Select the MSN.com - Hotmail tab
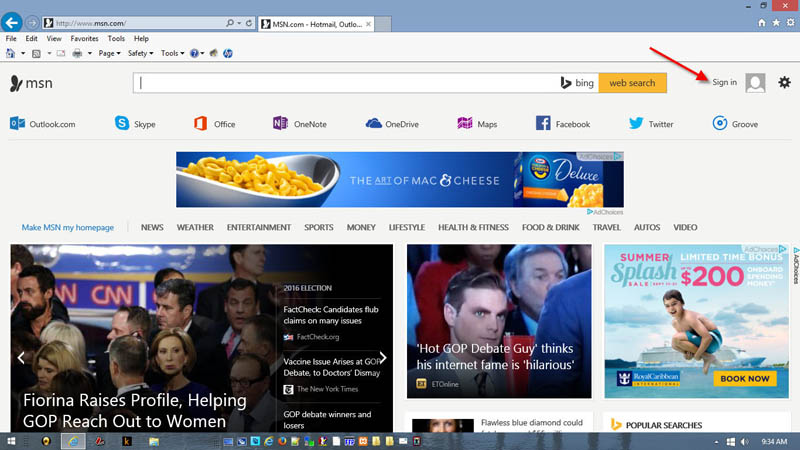The height and width of the screenshot is (450, 800). (316, 24)
